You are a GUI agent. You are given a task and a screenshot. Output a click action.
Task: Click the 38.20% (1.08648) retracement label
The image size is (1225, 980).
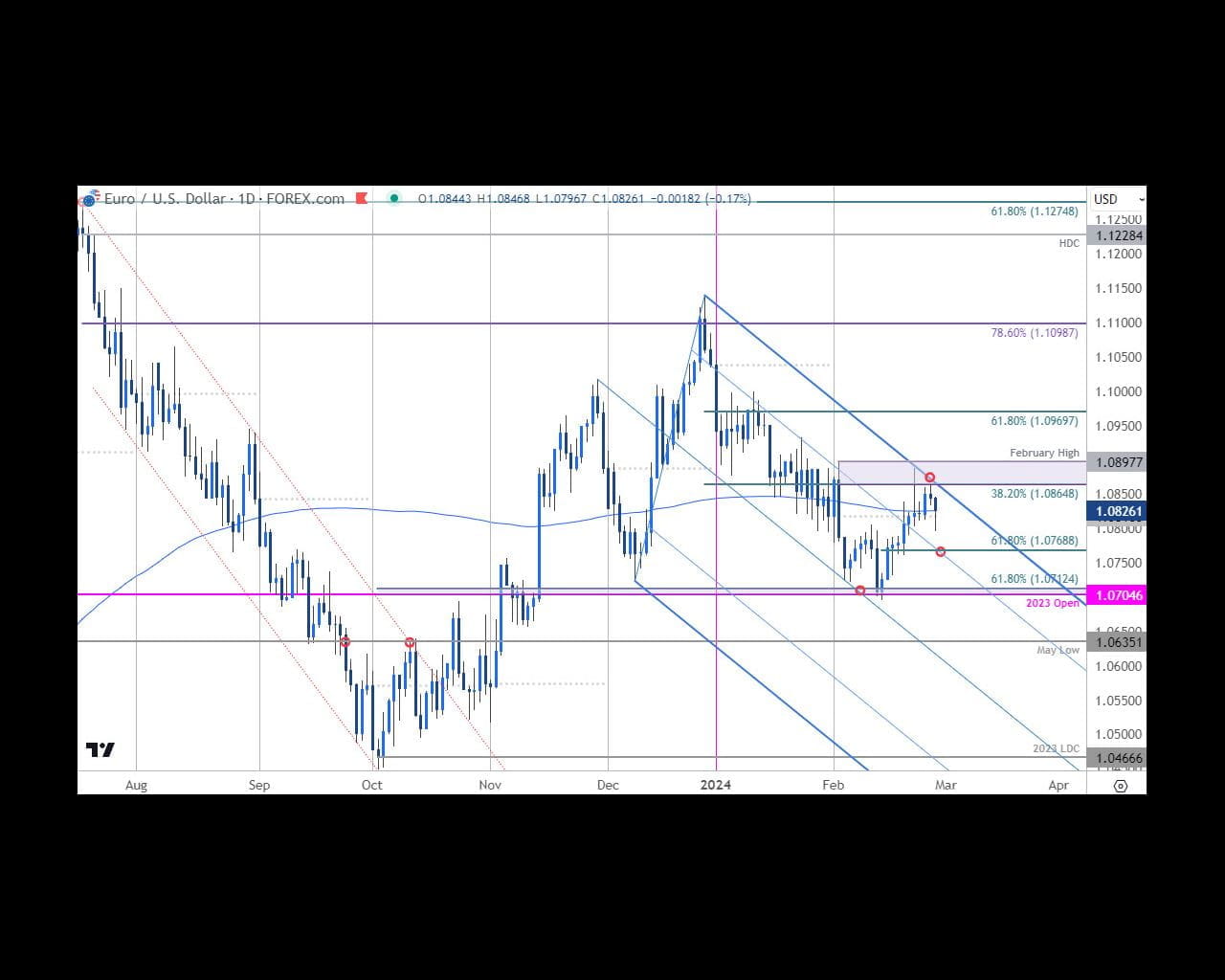(1035, 494)
